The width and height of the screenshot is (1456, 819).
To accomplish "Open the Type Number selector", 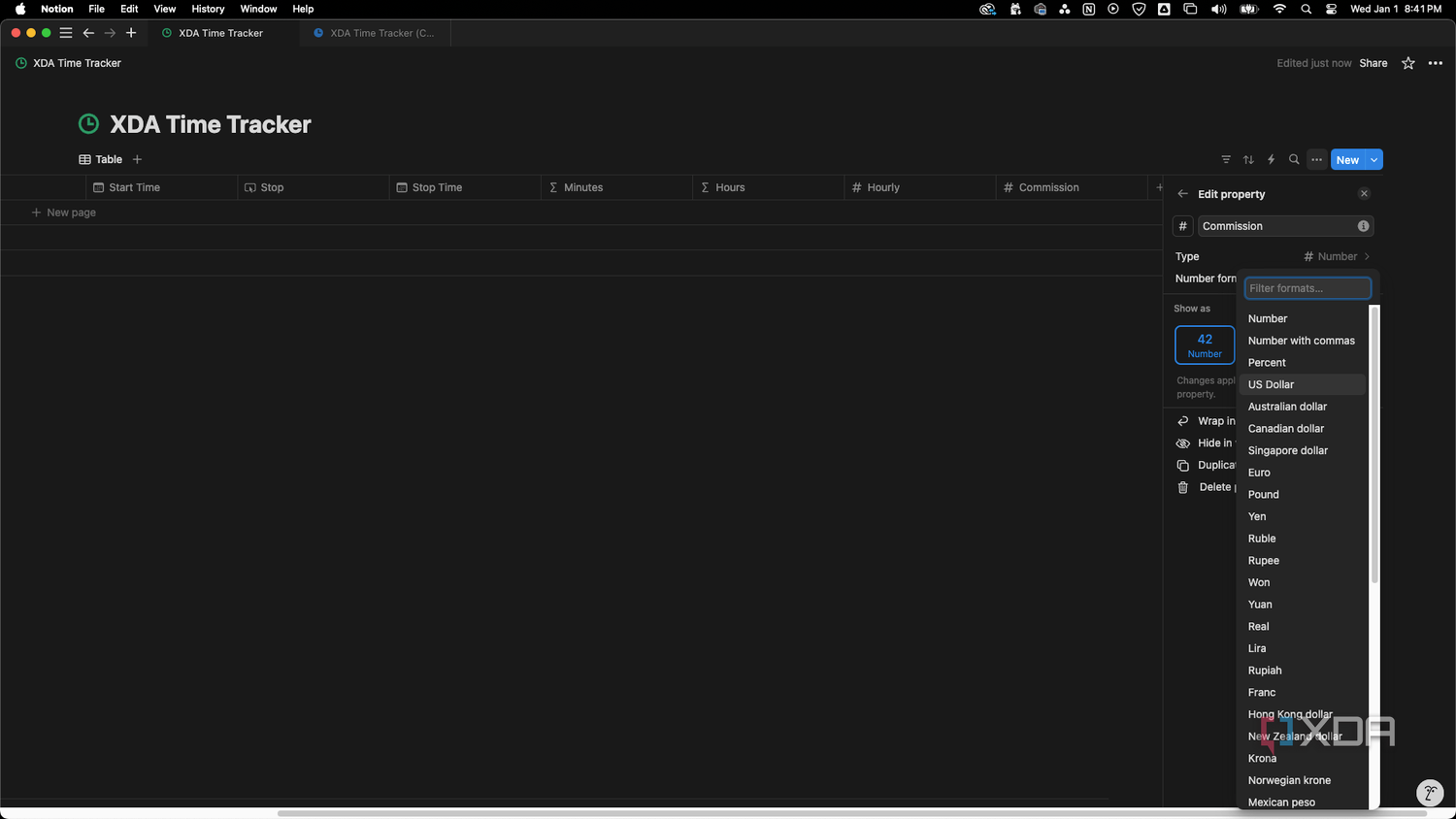I will pos(1337,256).
